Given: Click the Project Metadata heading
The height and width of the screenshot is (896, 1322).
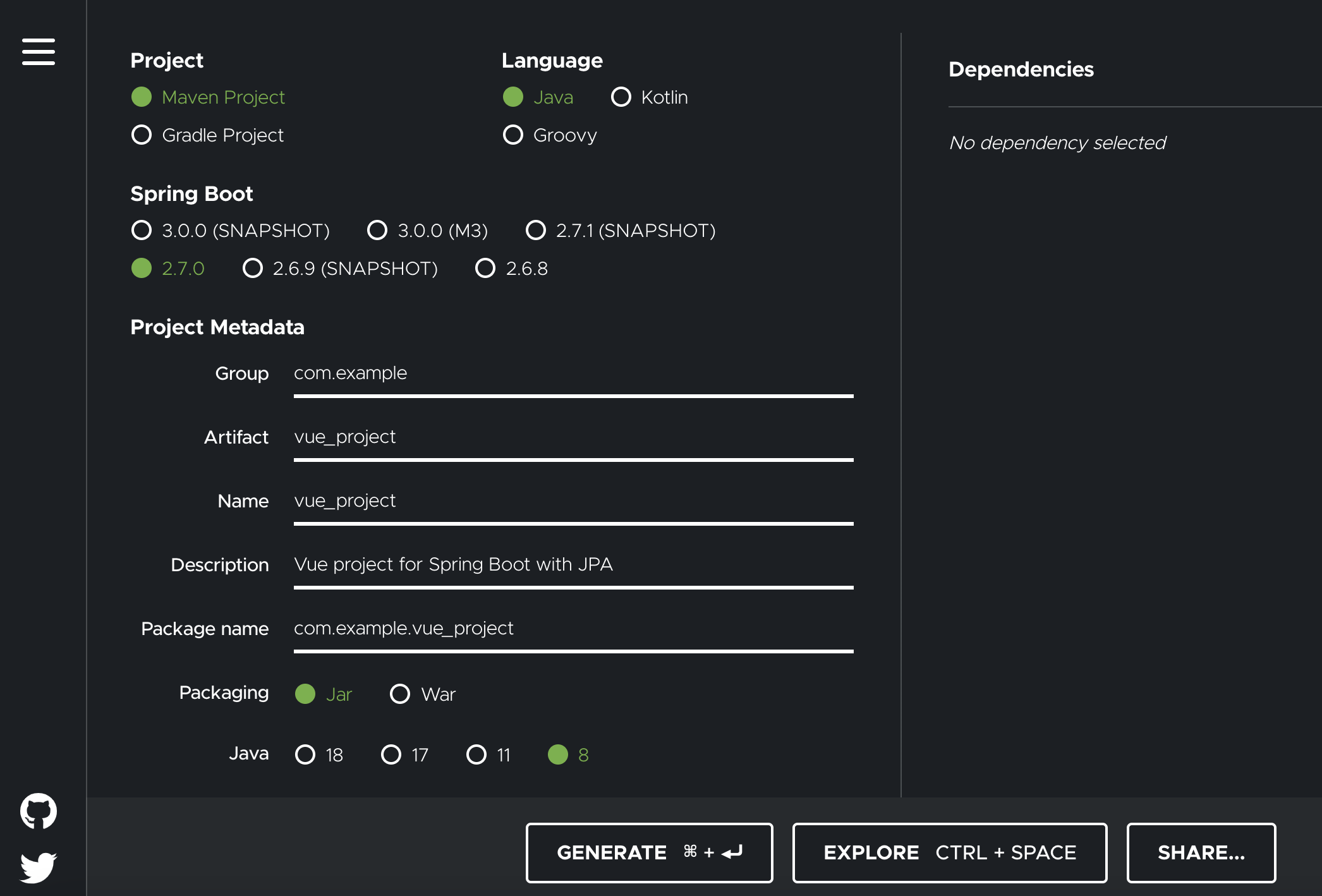Looking at the screenshot, I should click(217, 327).
